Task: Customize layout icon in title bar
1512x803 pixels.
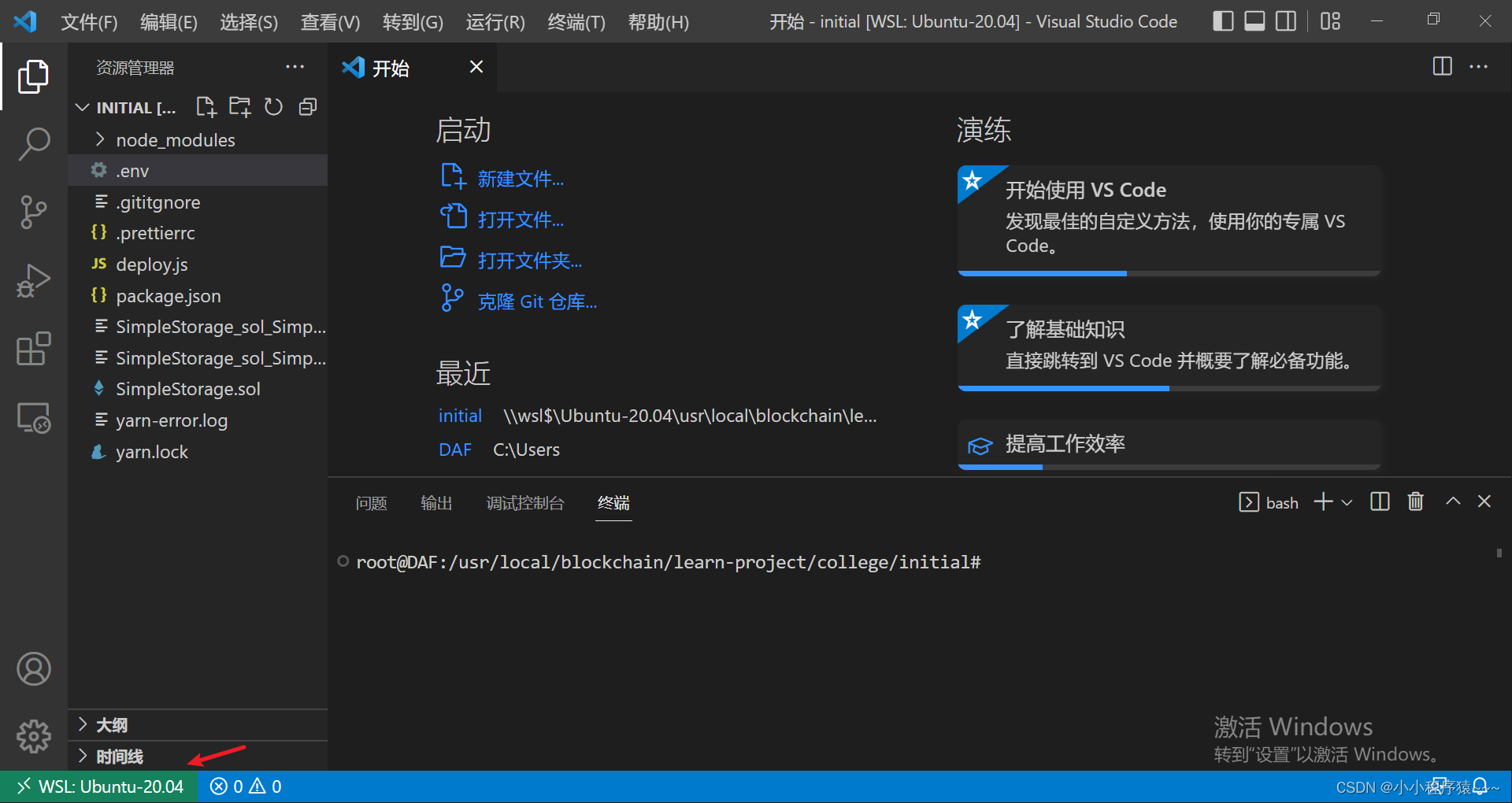Action: pos(1330,21)
